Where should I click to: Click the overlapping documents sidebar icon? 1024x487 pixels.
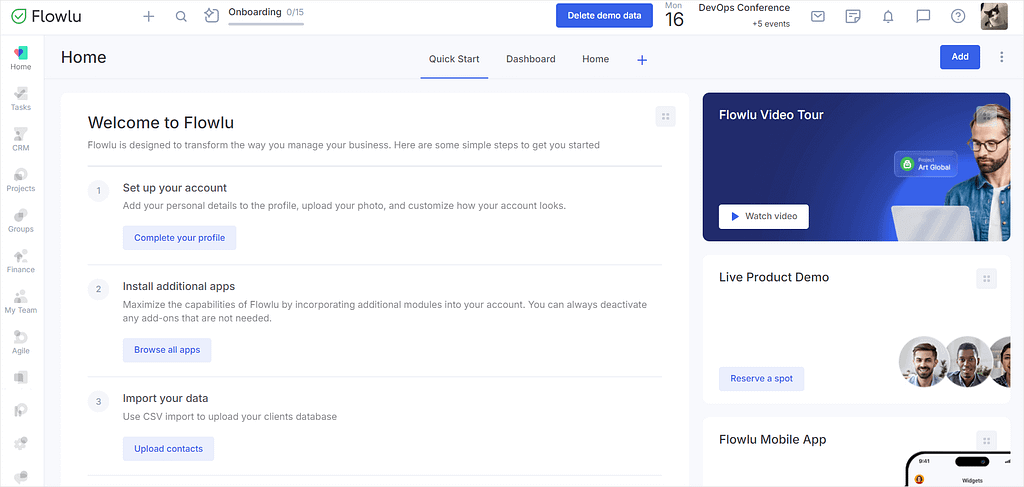(21, 377)
